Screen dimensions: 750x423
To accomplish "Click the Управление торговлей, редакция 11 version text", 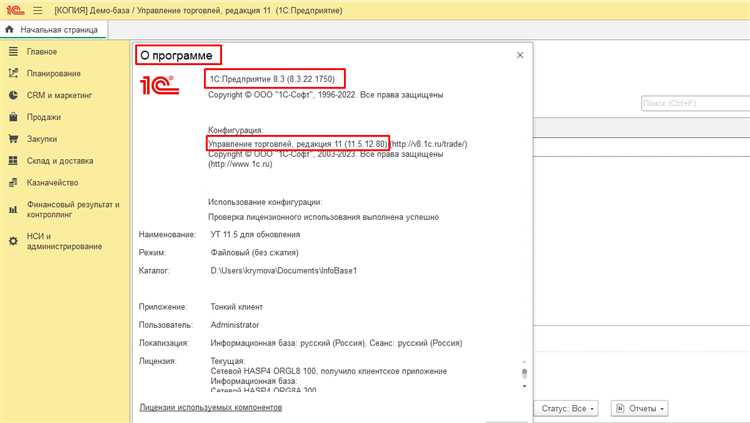I will click(x=298, y=144).
